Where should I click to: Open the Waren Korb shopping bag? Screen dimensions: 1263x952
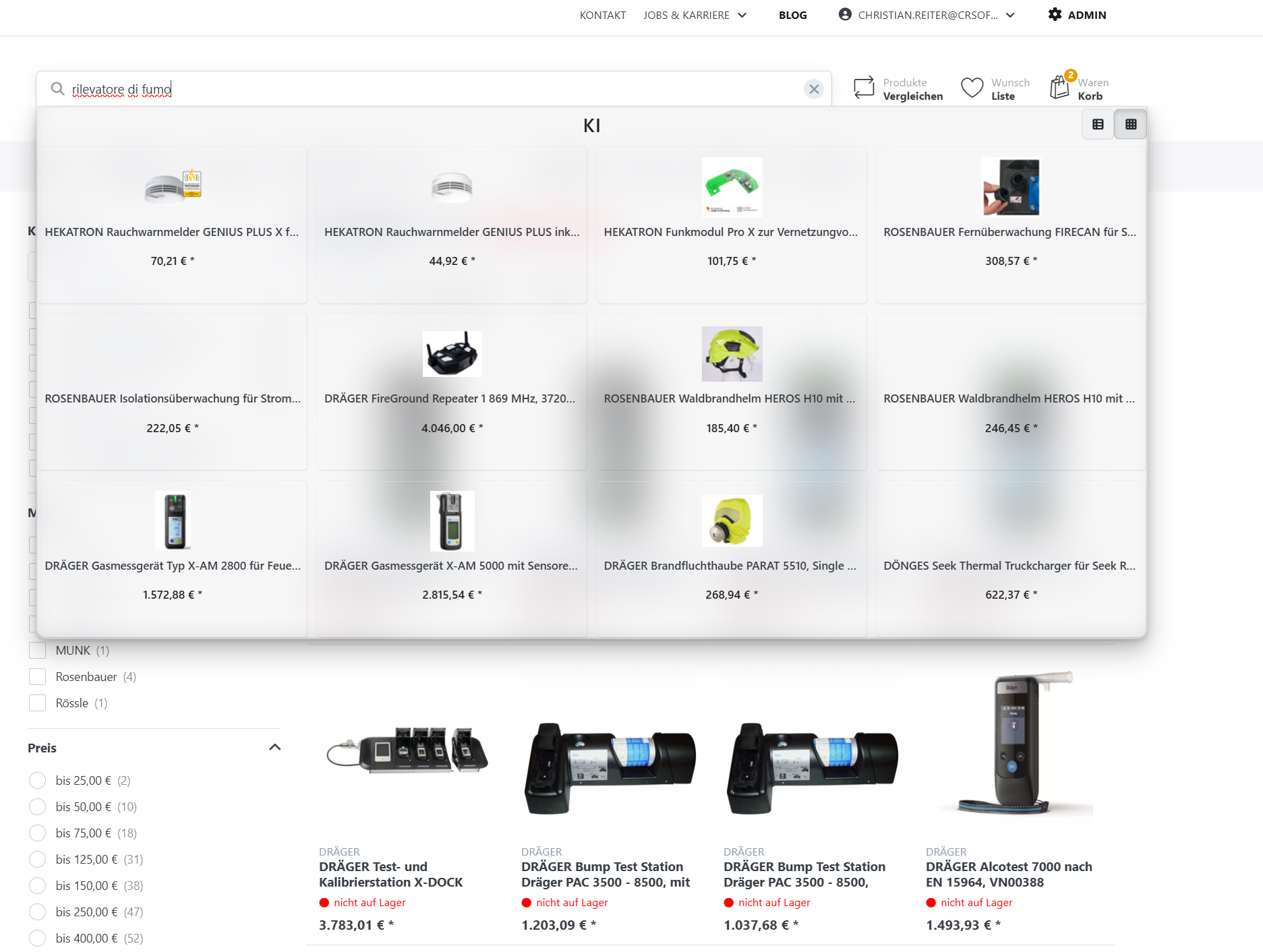point(1060,88)
